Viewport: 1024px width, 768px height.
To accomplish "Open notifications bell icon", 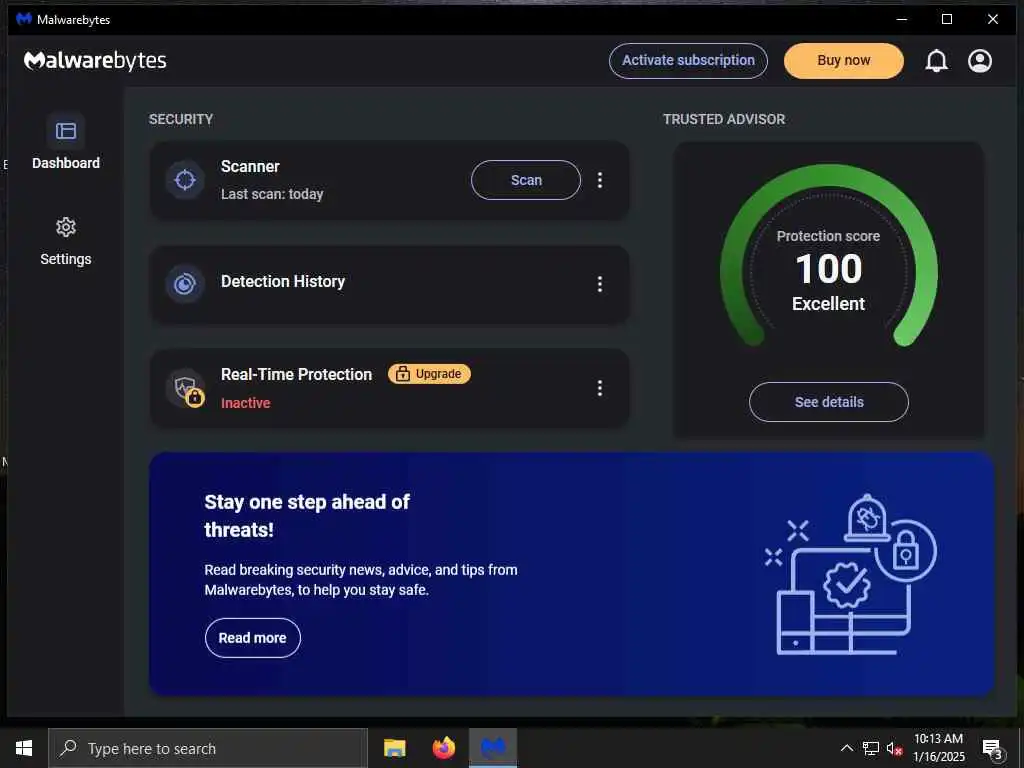I will pyautogui.click(x=936, y=61).
